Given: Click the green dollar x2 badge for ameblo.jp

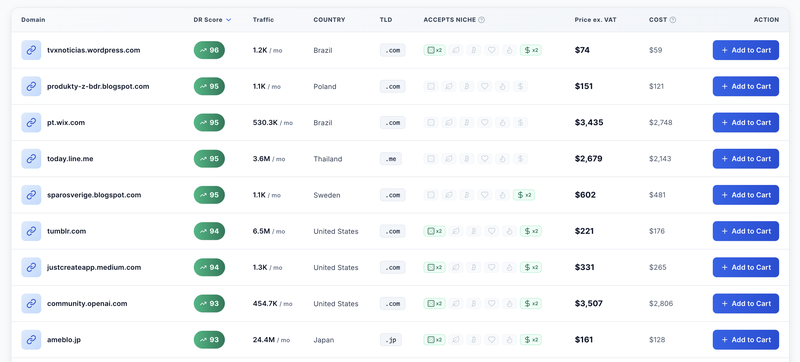Looking at the screenshot, I should click(x=531, y=340).
